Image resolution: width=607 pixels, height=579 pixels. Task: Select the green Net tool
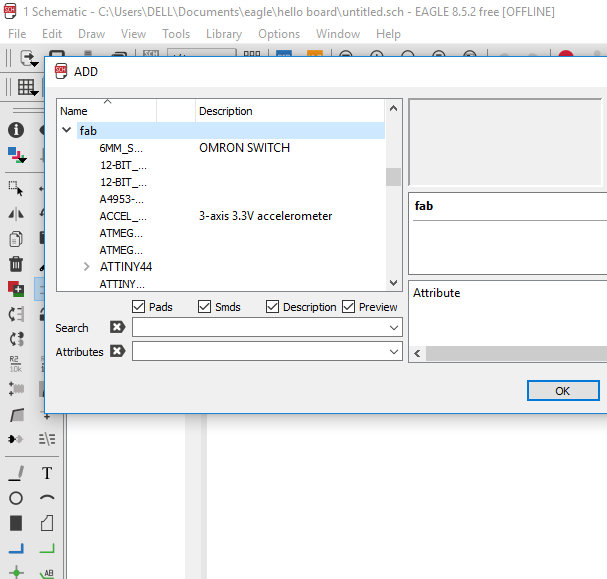coord(47,548)
